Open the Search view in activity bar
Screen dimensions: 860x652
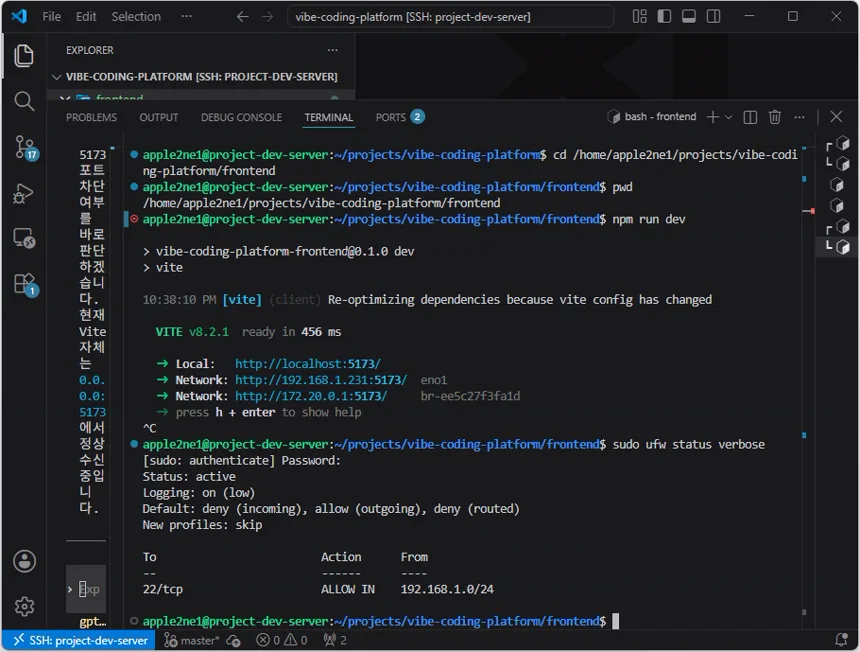pos(24,101)
